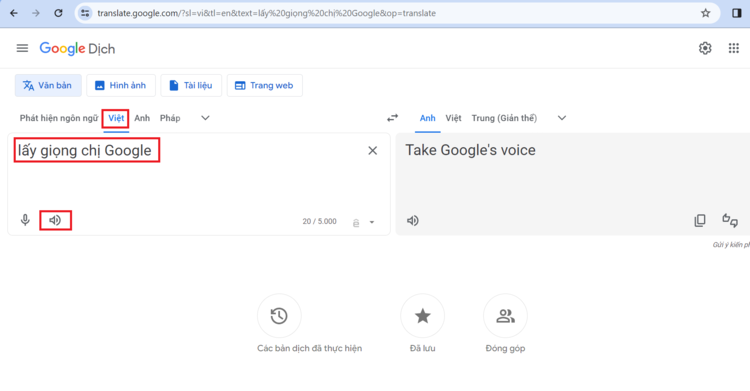Open the Đóng góp contribute icon
The image size is (750, 391).
coord(505,316)
